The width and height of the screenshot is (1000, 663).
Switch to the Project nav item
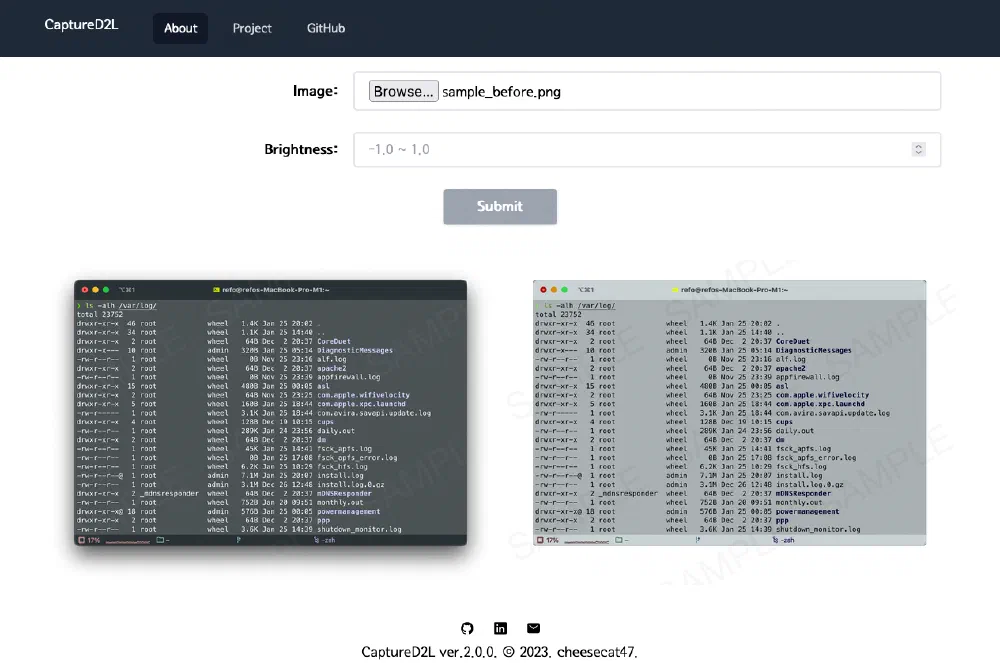click(x=252, y=28)
